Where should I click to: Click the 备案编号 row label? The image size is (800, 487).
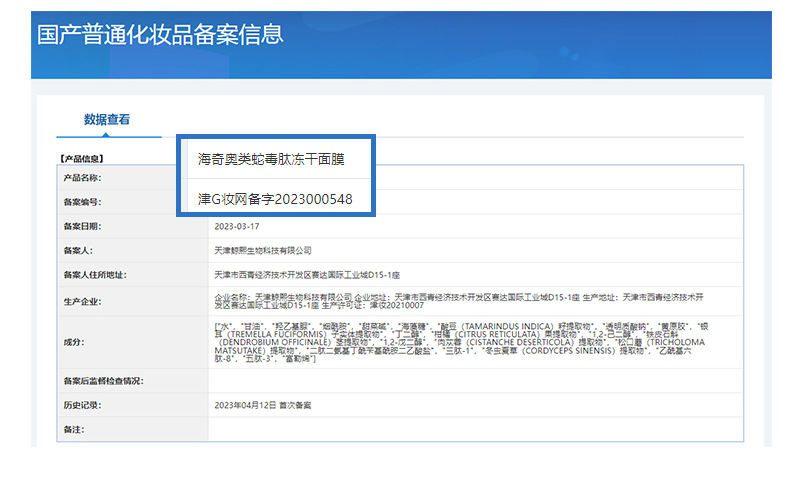tap(82, 202)
